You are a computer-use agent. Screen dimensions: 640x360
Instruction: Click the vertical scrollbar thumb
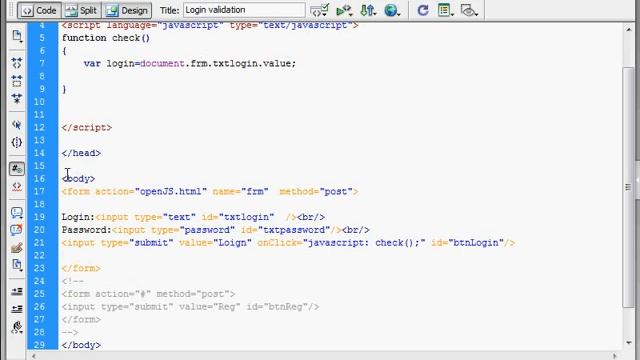(629, 187)
